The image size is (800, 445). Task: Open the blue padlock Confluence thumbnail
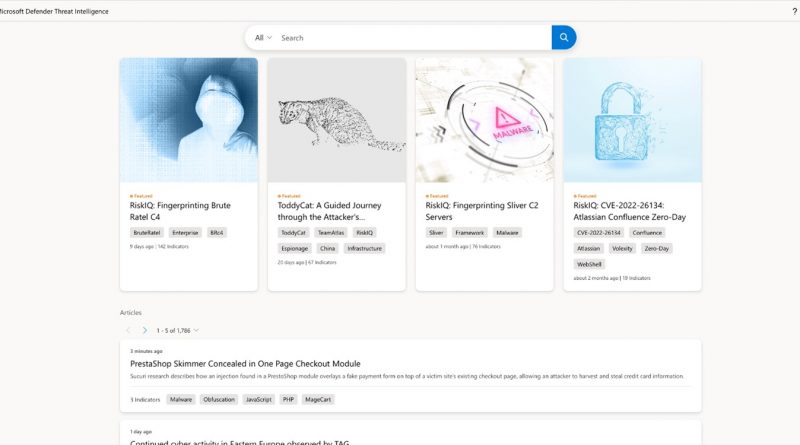point(633,120)
